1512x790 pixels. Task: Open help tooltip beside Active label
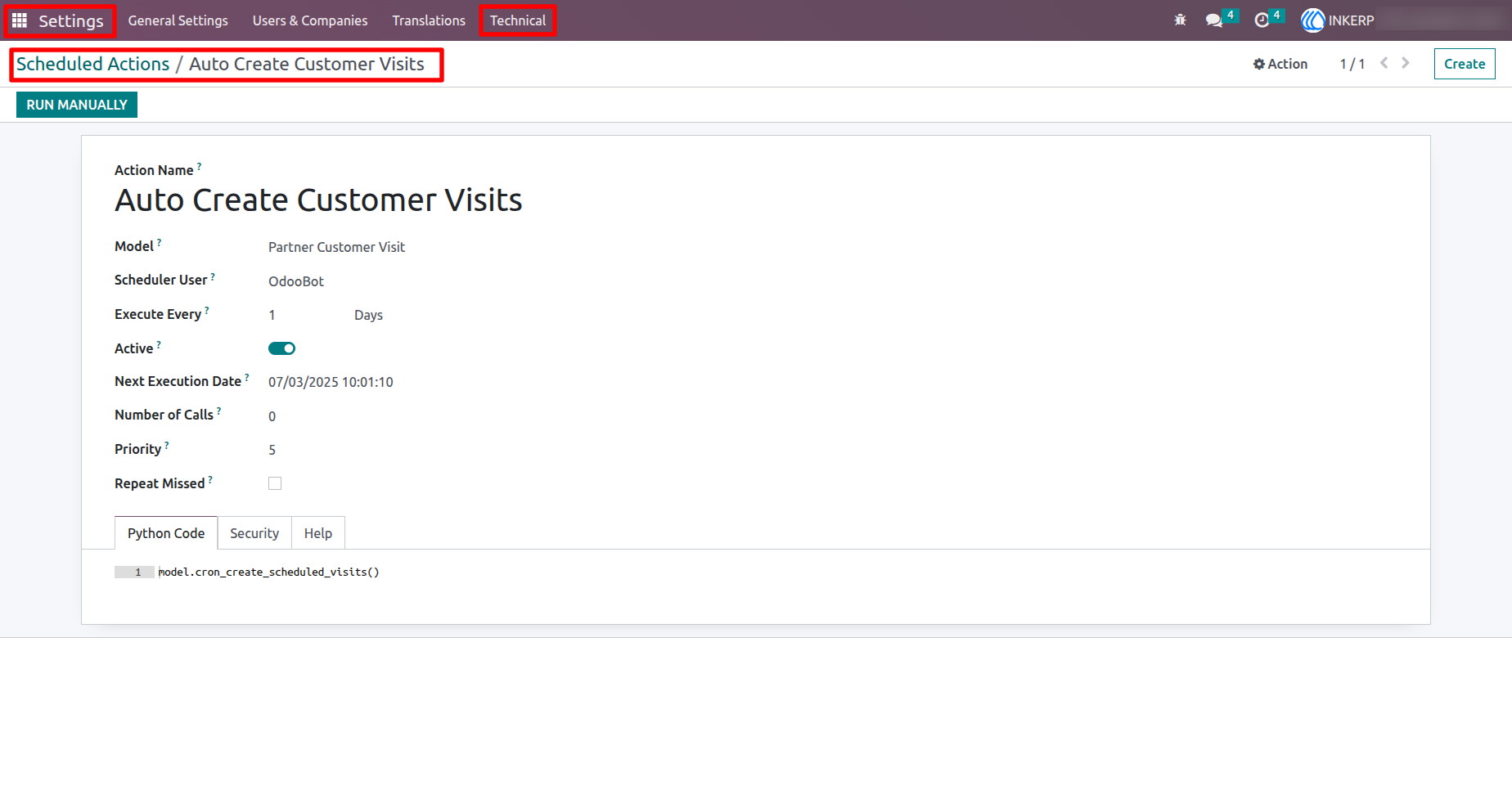pyautogui.click(x=159, y=344)
